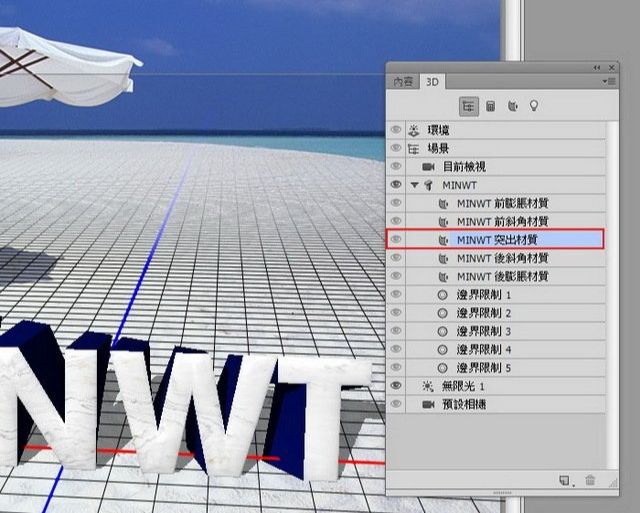Close the 3D panel
The image size is (640, 513).
[x=612, y=67]
